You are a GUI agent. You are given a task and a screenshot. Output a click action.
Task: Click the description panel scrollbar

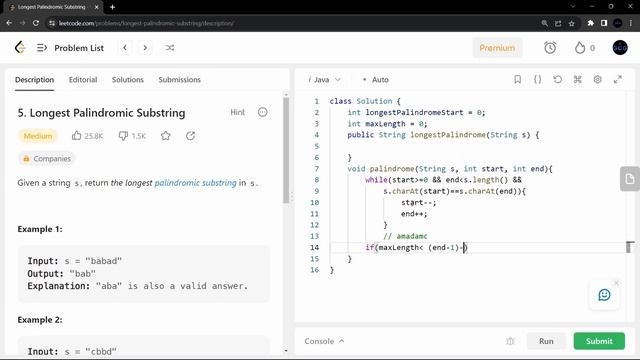coord(286,150)
